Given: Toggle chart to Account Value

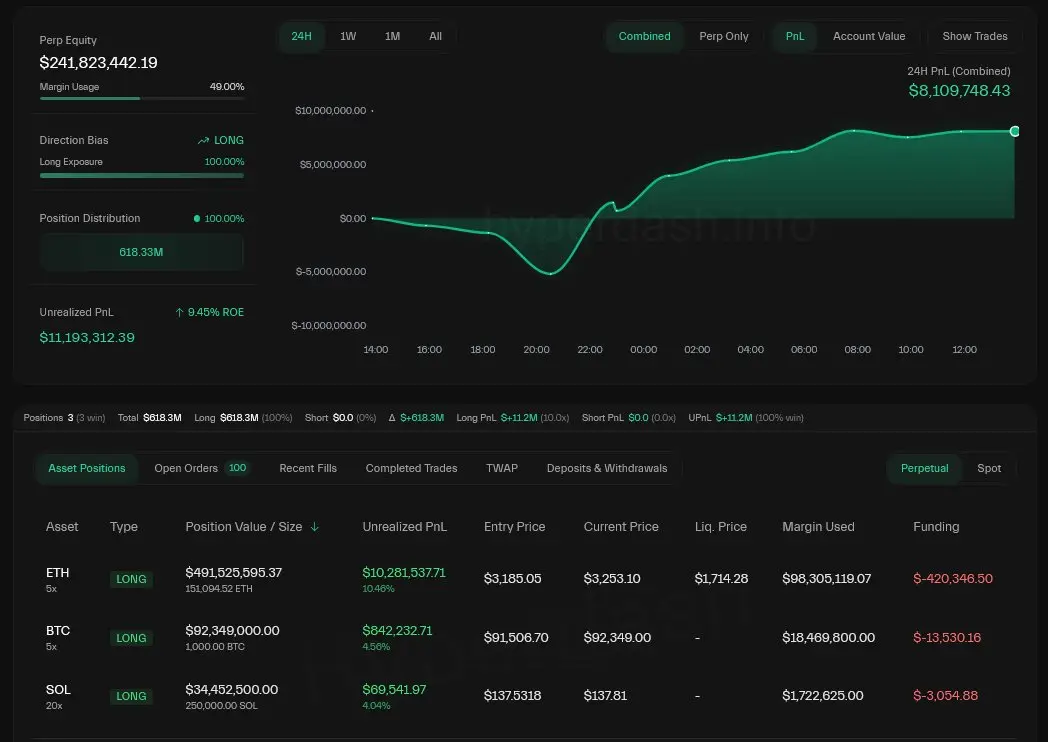Looking at the screenshot, I should point(868,36).
